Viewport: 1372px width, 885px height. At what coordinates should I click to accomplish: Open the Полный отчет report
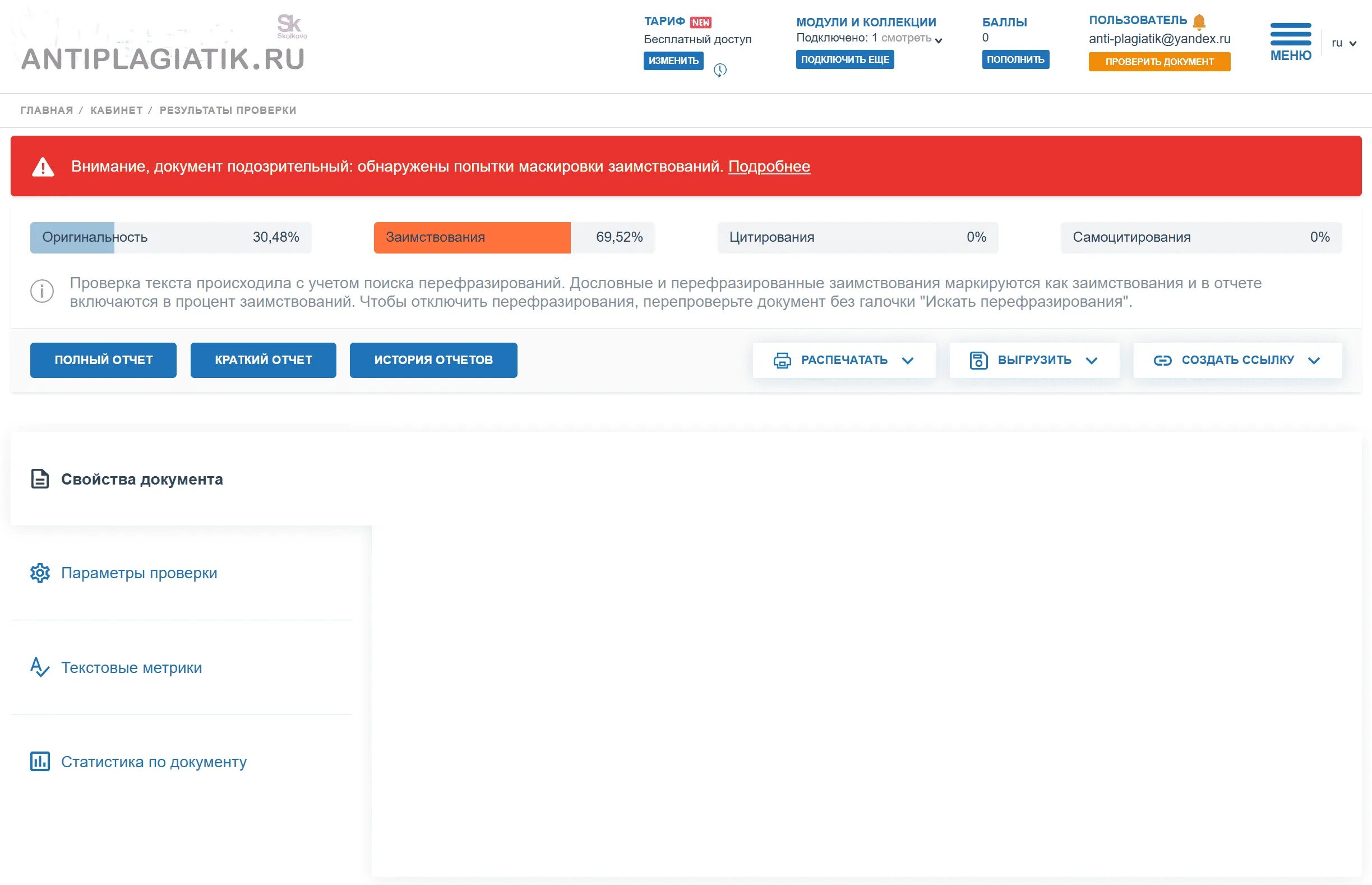tap(103, 360)
